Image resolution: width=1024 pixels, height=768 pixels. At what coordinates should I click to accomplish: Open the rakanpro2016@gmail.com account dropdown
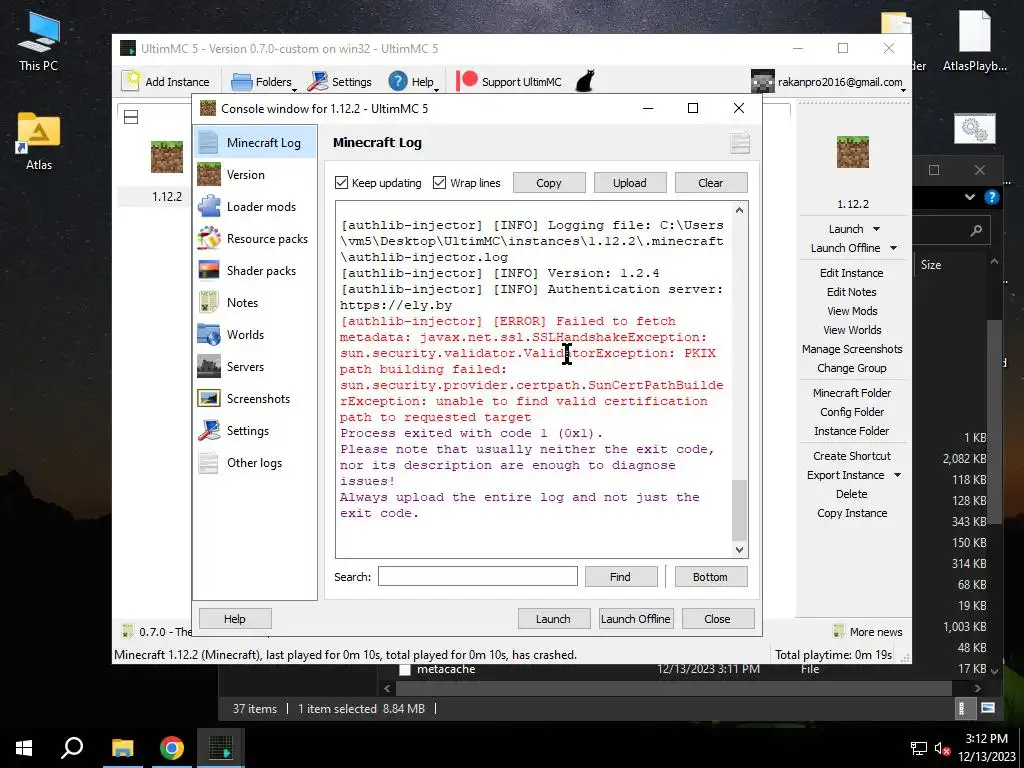click(829, 82)
